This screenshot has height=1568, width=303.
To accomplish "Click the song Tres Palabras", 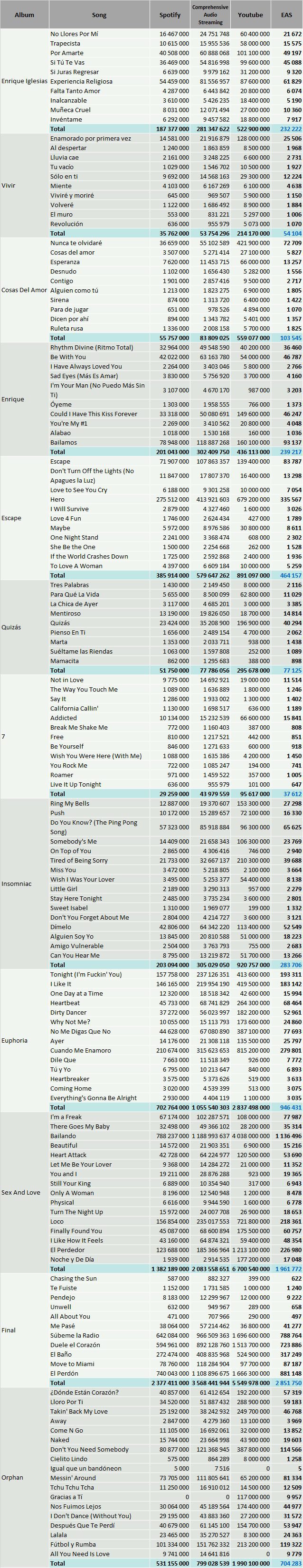I will pyautogui.click(x=69, y=584).
